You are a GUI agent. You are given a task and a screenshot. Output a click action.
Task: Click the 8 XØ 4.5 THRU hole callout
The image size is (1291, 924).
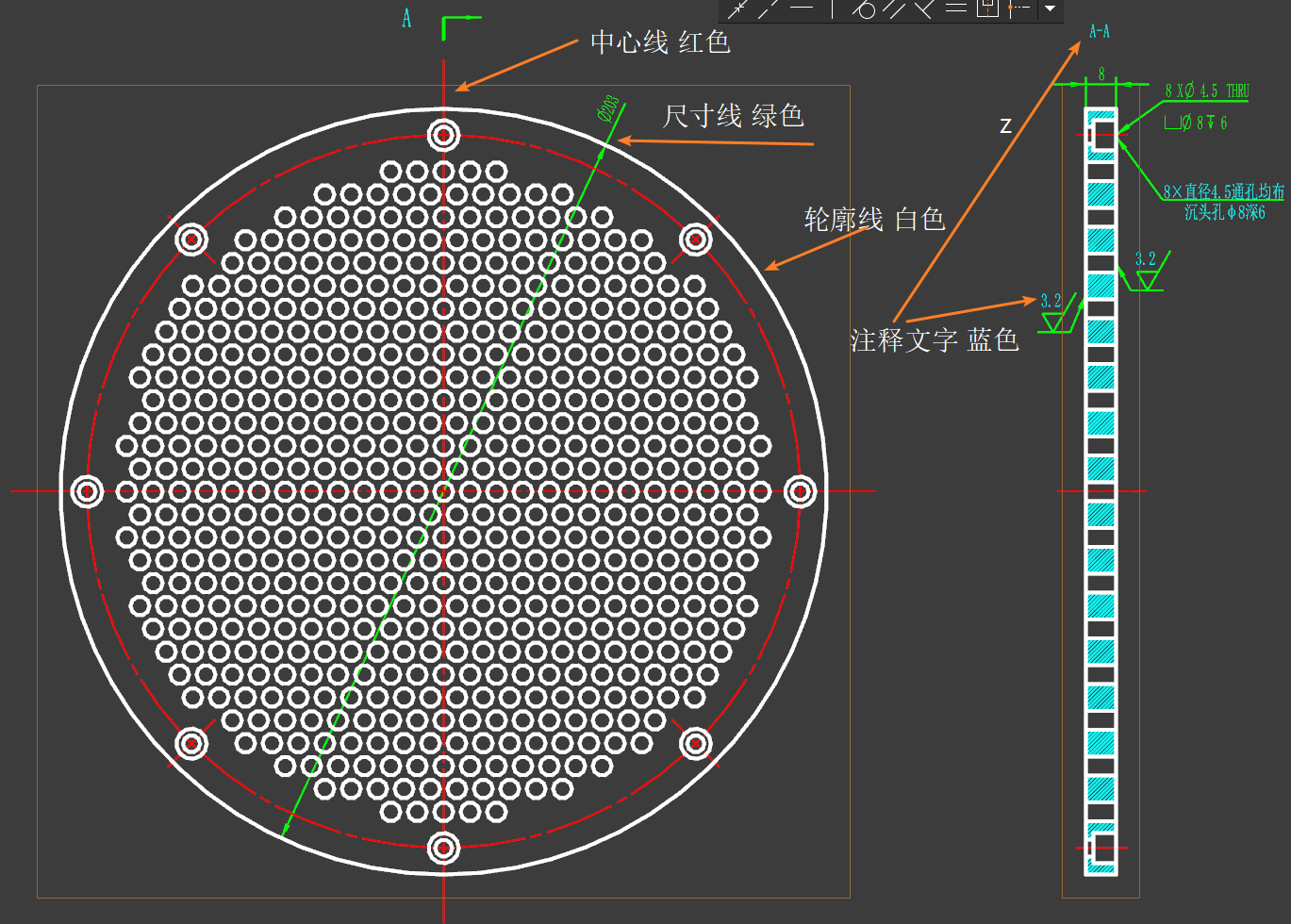coord(1206,91)
